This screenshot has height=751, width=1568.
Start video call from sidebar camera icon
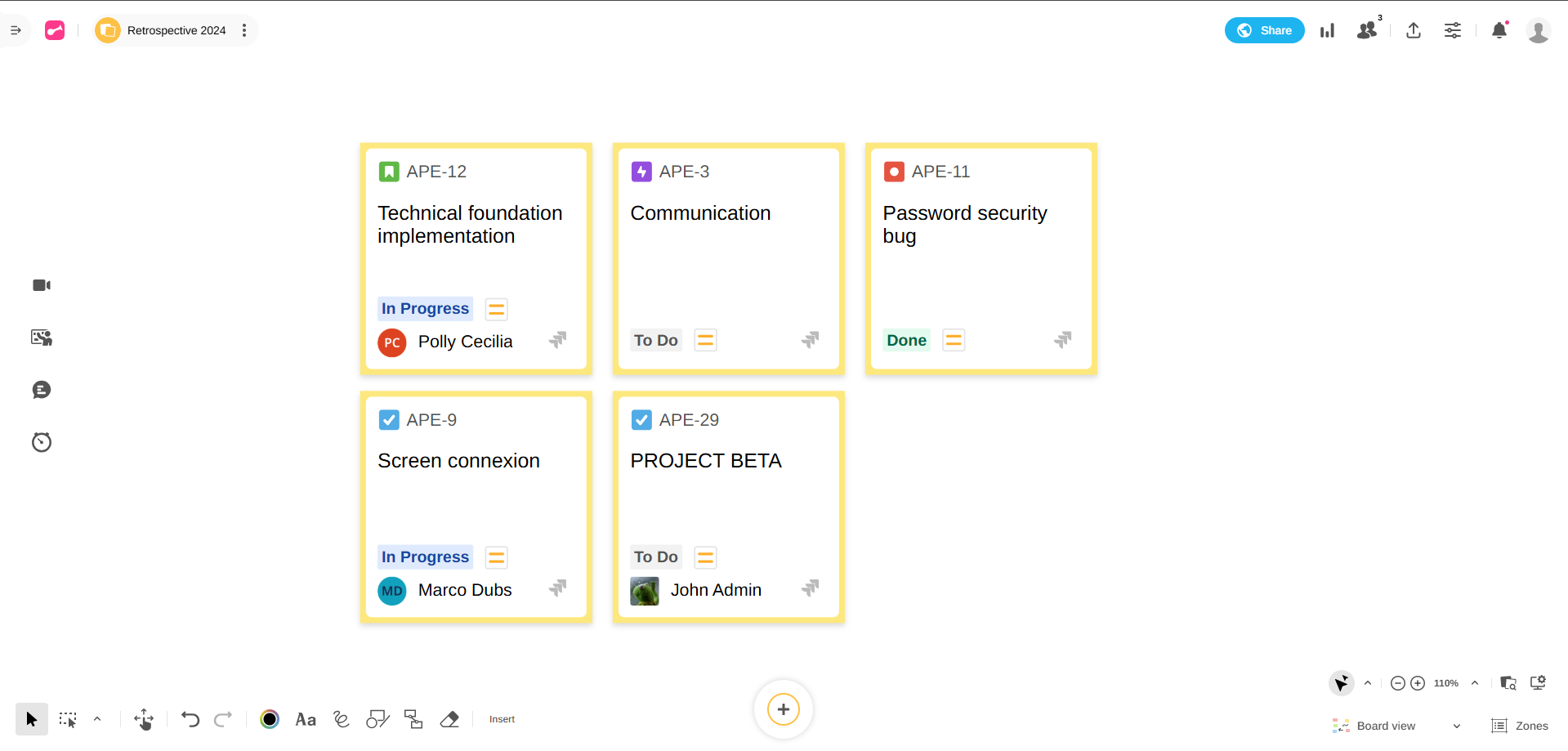[42, 285]
